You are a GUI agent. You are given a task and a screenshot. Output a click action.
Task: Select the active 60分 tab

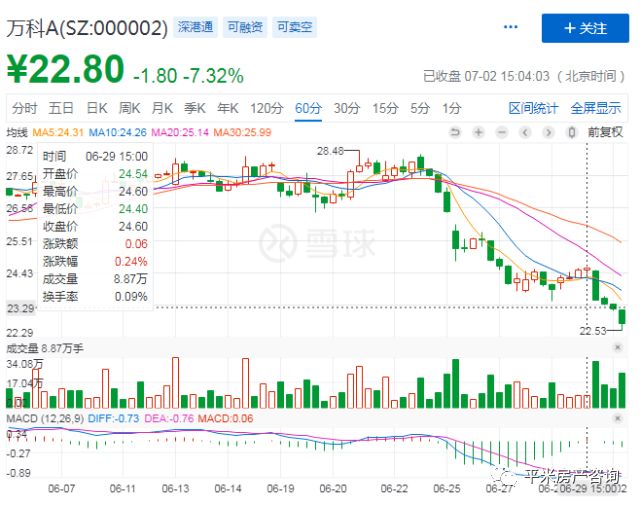click(308, 109)
